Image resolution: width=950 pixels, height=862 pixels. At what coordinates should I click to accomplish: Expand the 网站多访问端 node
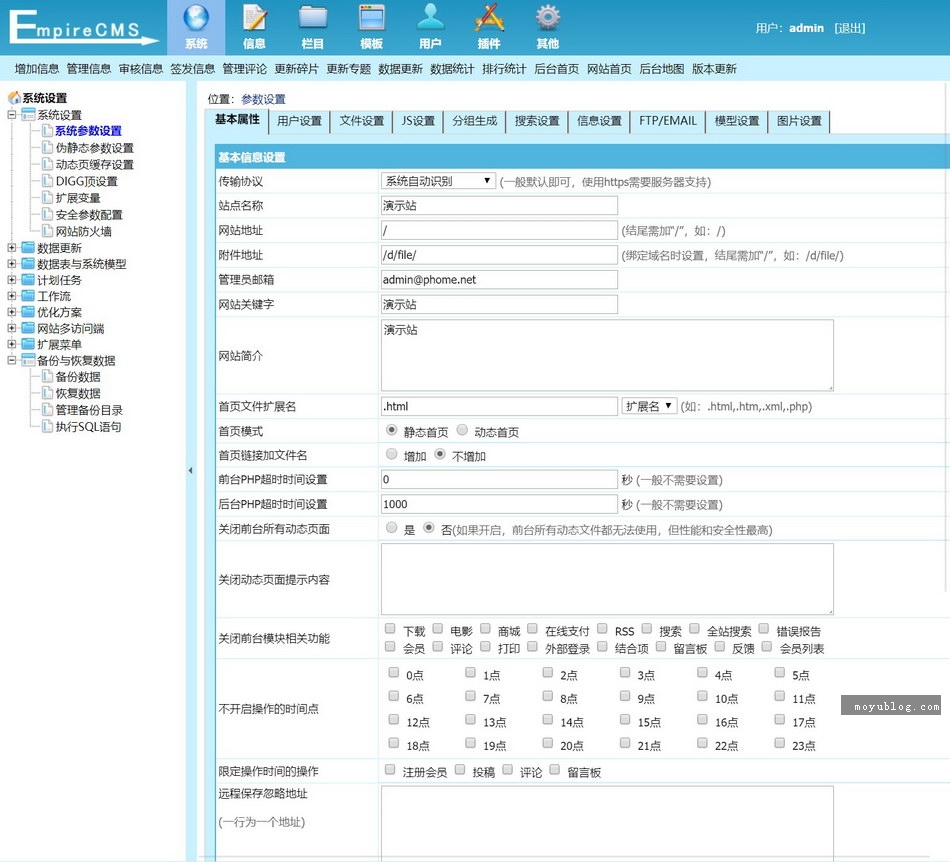pos(12,328)
